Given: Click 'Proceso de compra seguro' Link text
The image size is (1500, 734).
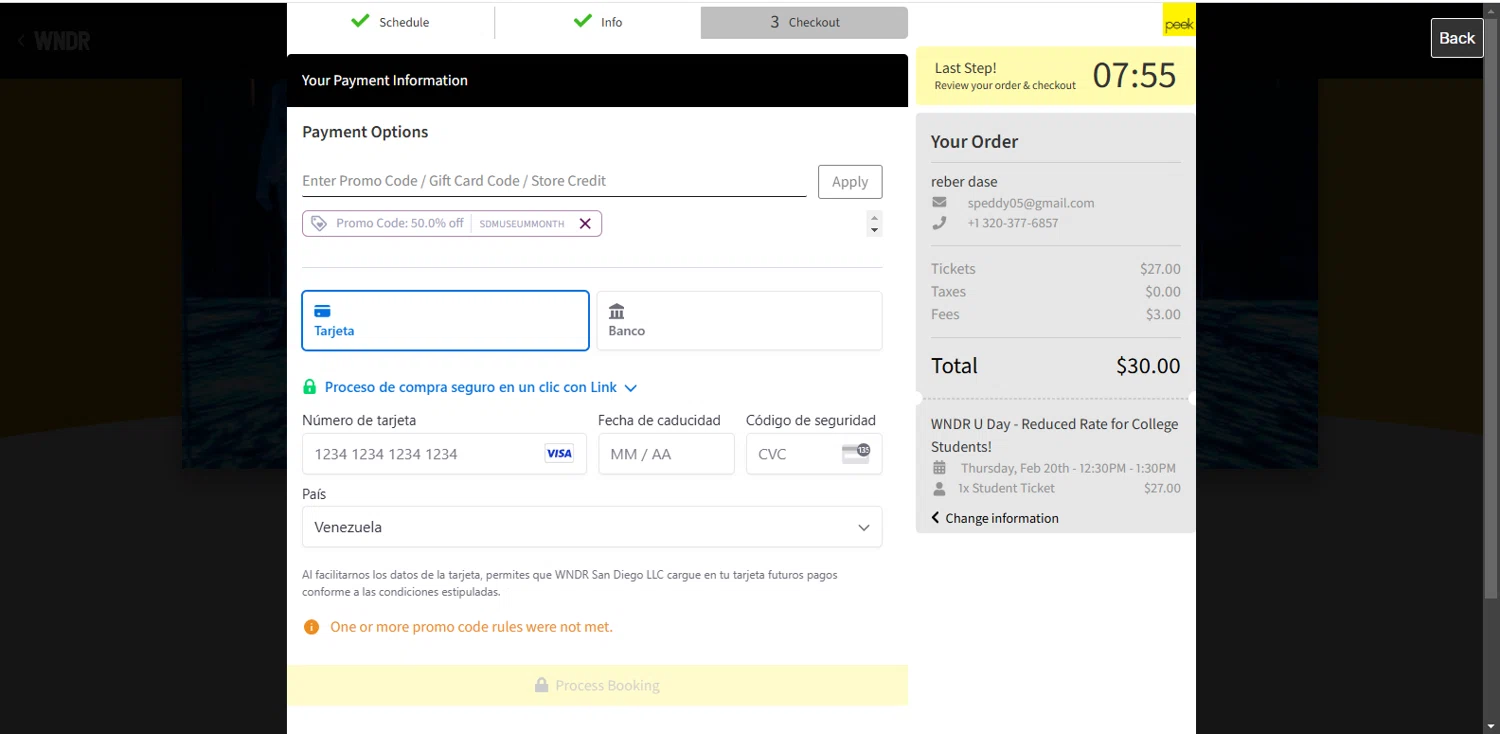Looking at the screenshot, I should [x=471, y=387].
